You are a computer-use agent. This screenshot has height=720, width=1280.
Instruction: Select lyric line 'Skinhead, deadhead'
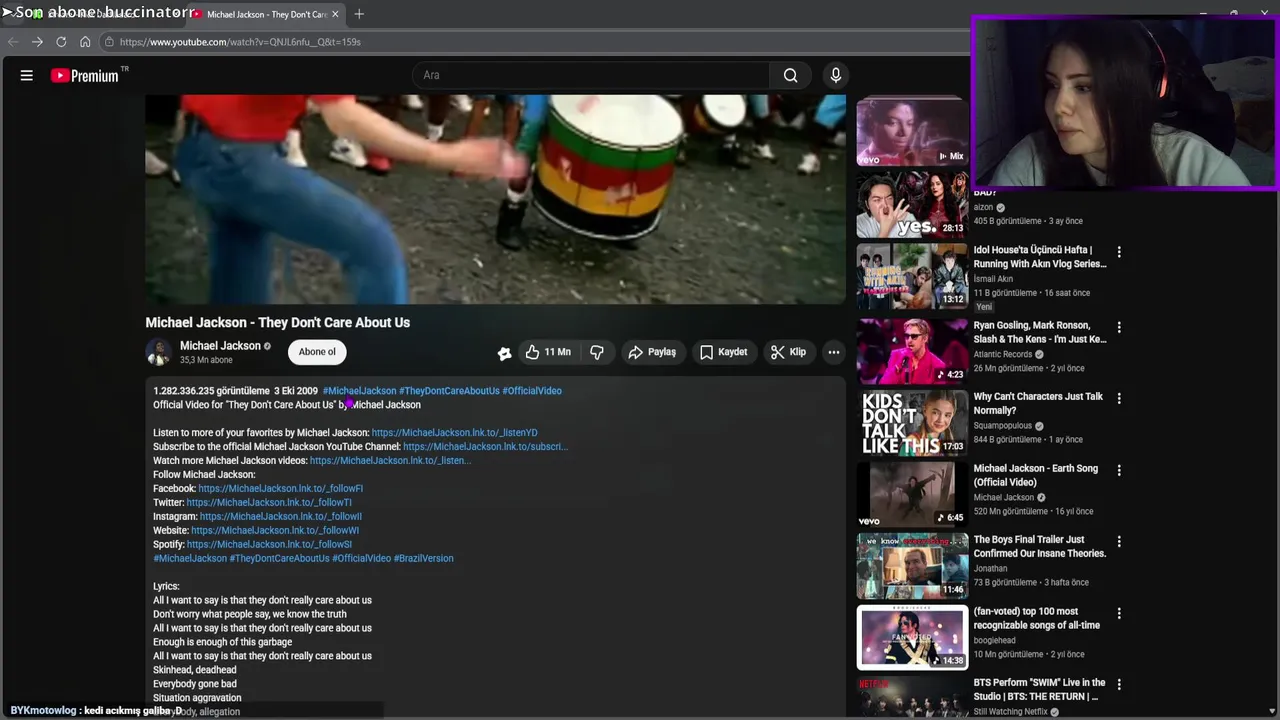click(x=195, y=670)
